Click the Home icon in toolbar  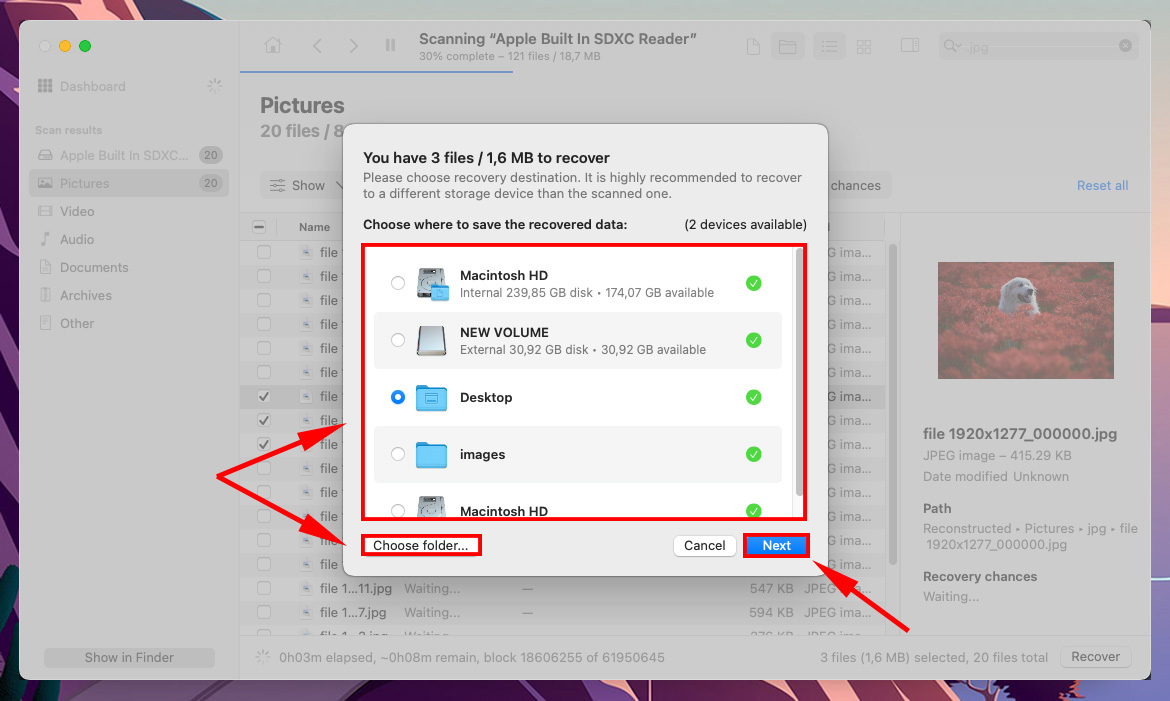click(x=272, y=46)
